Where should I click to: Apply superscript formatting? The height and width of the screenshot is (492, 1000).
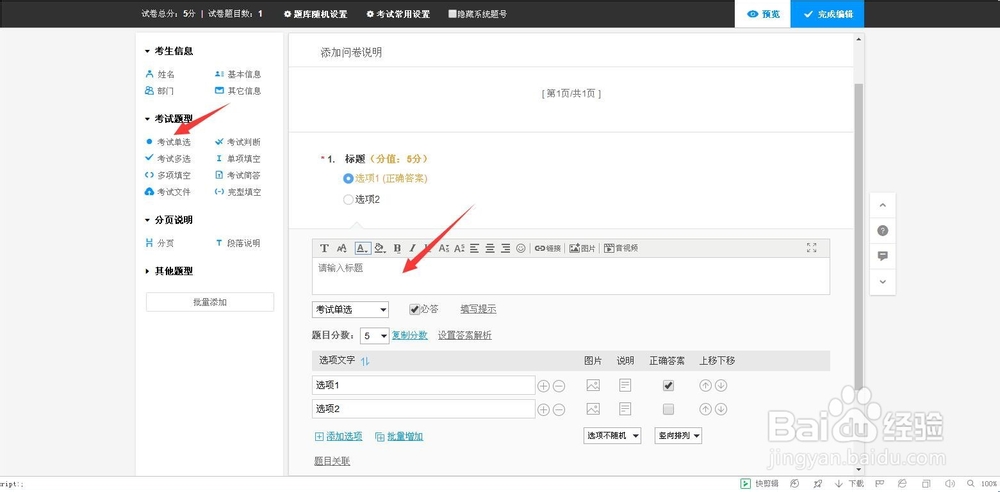point(459,248)
